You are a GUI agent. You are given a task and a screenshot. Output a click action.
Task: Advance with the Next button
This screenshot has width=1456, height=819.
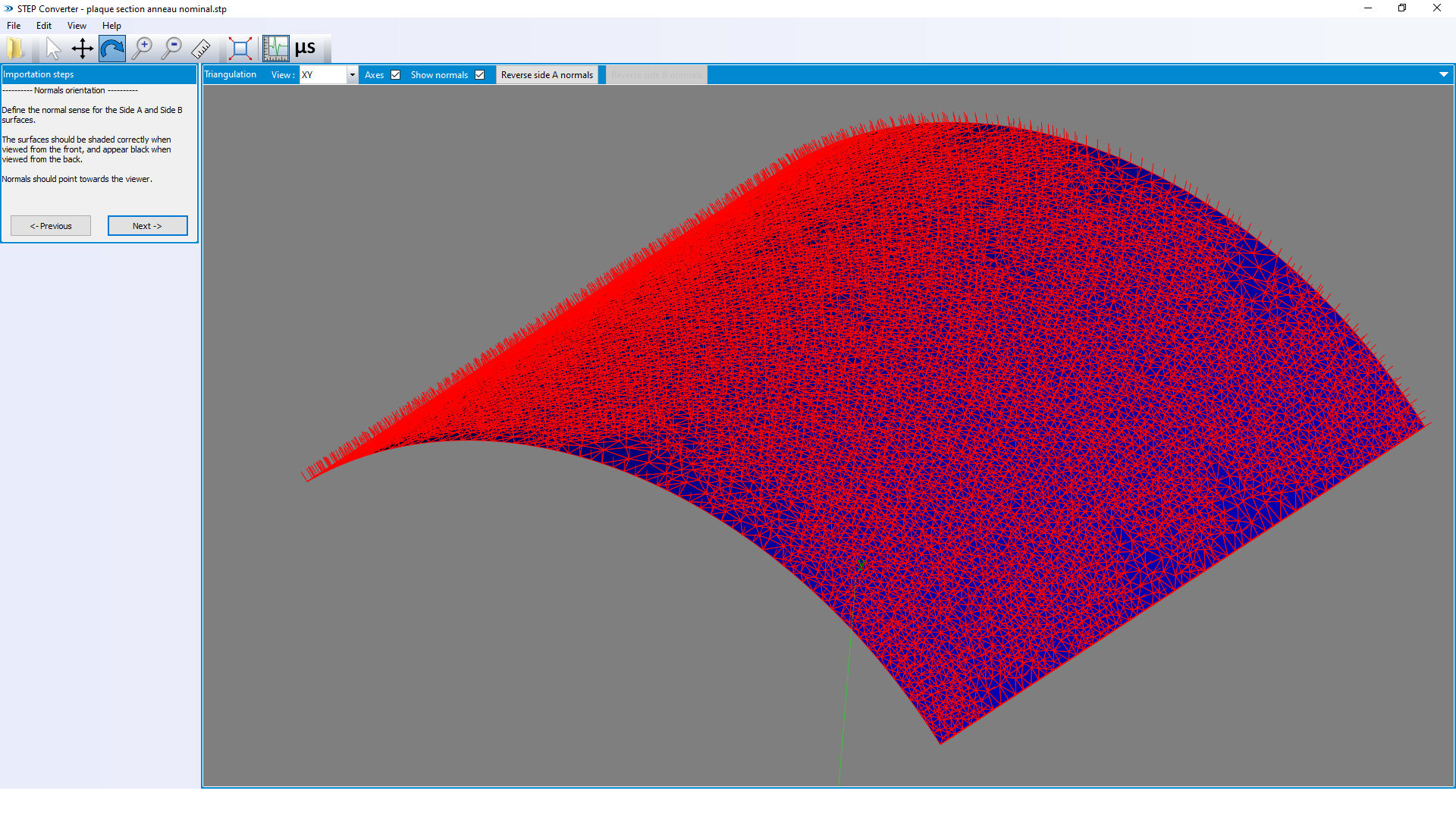(x=147, y=225)
